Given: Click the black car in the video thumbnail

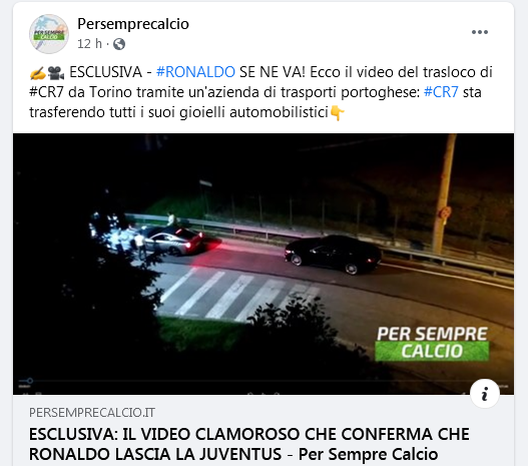Looking at the screenshot, I should 333,254.
